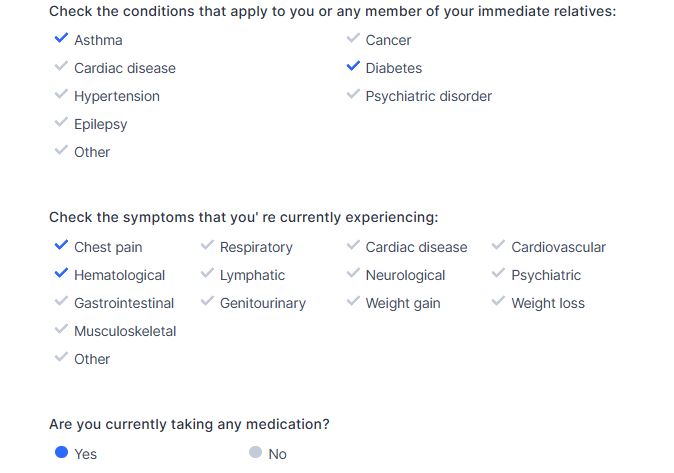The image size is (674, 473).
Task: Check the Lymphatic symptom option
Action: 208,275
